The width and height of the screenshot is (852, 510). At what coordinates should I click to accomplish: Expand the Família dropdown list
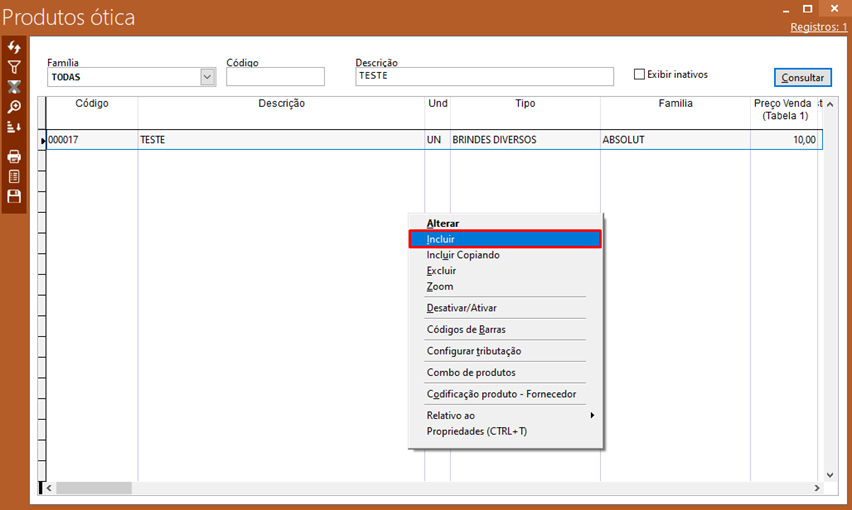(207, 76)
